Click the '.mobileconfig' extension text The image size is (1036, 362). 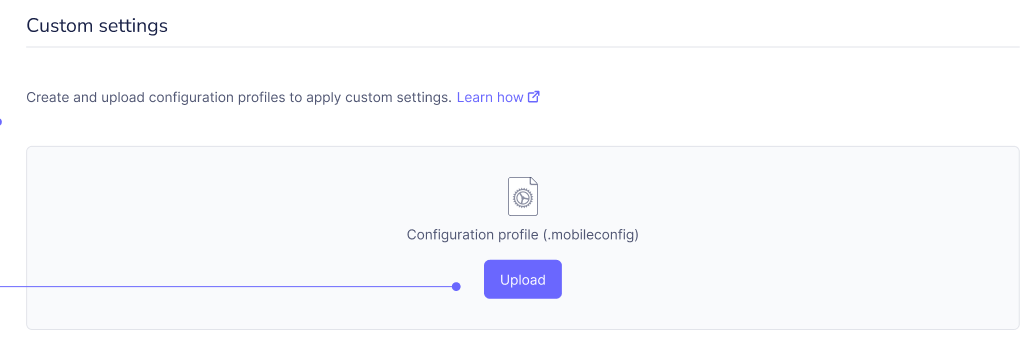[591, 235]
